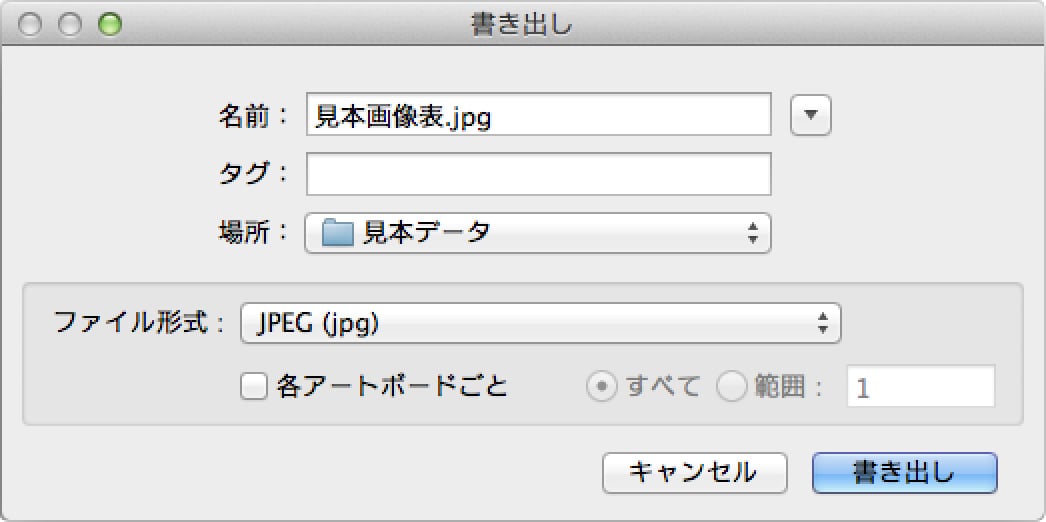Click the ファイル形式 label text
Viewport: 1046px width, 522px height.
click(x=132, y=323)
